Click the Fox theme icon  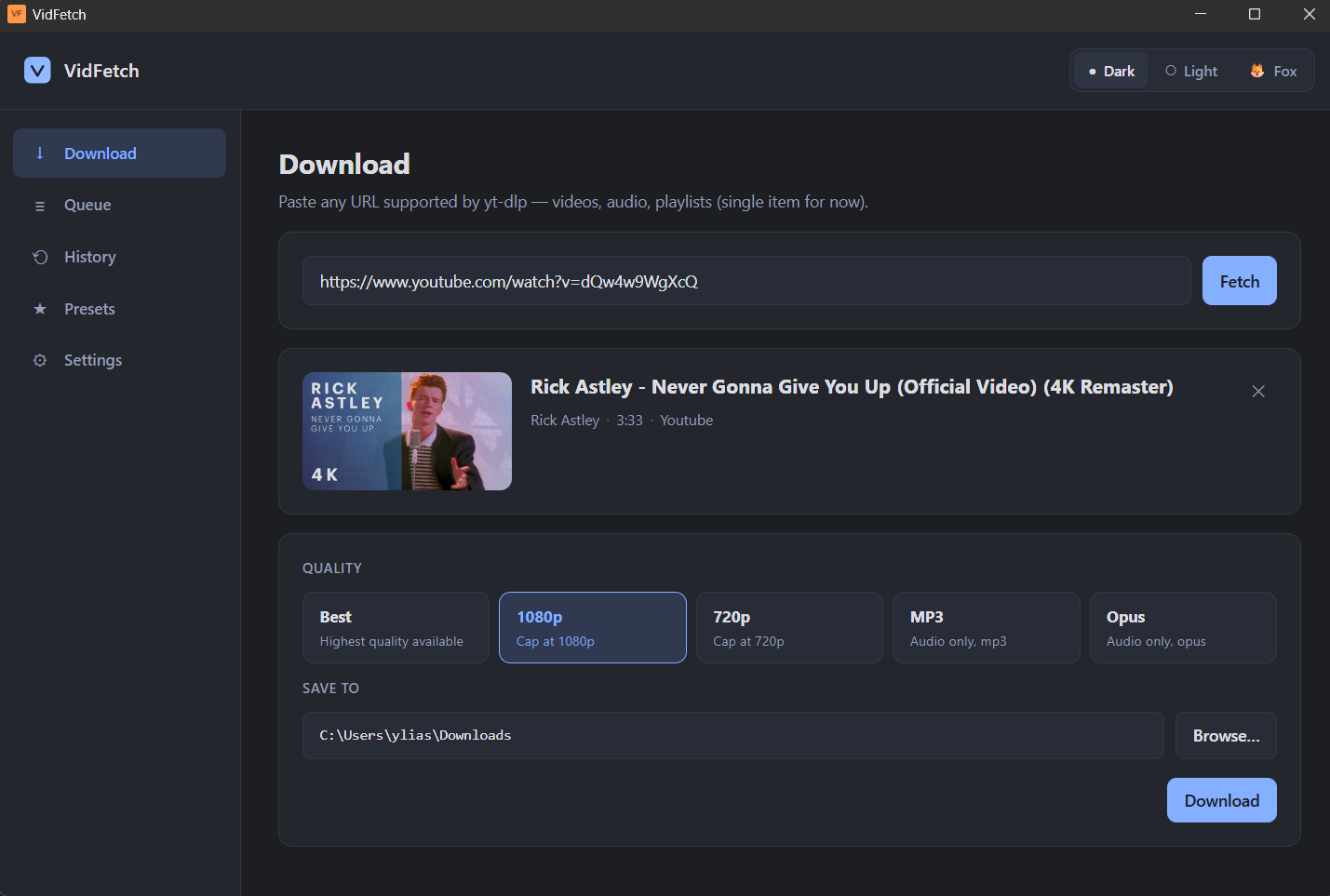point(1257,72)
